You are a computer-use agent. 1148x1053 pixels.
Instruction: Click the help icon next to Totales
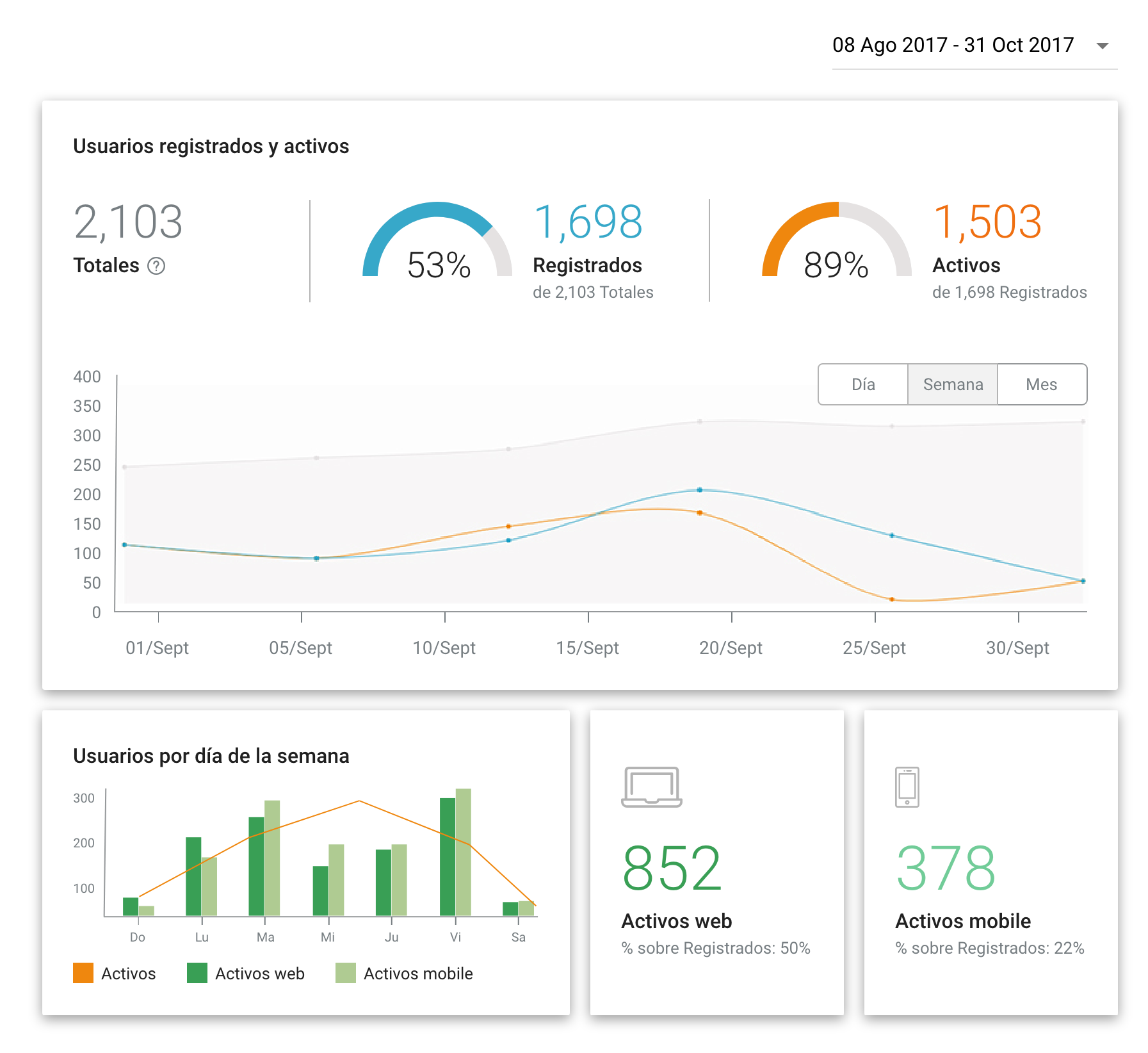pos(156,266)
